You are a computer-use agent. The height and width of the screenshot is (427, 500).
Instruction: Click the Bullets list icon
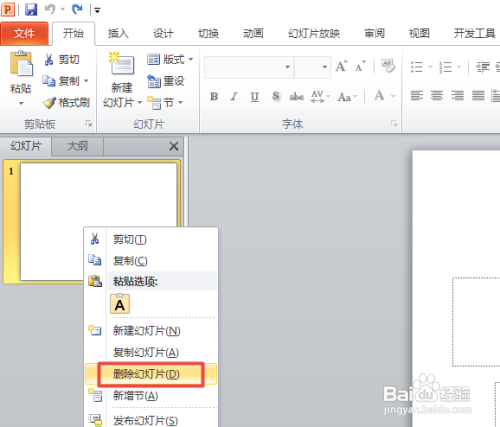tap(417, 67)
